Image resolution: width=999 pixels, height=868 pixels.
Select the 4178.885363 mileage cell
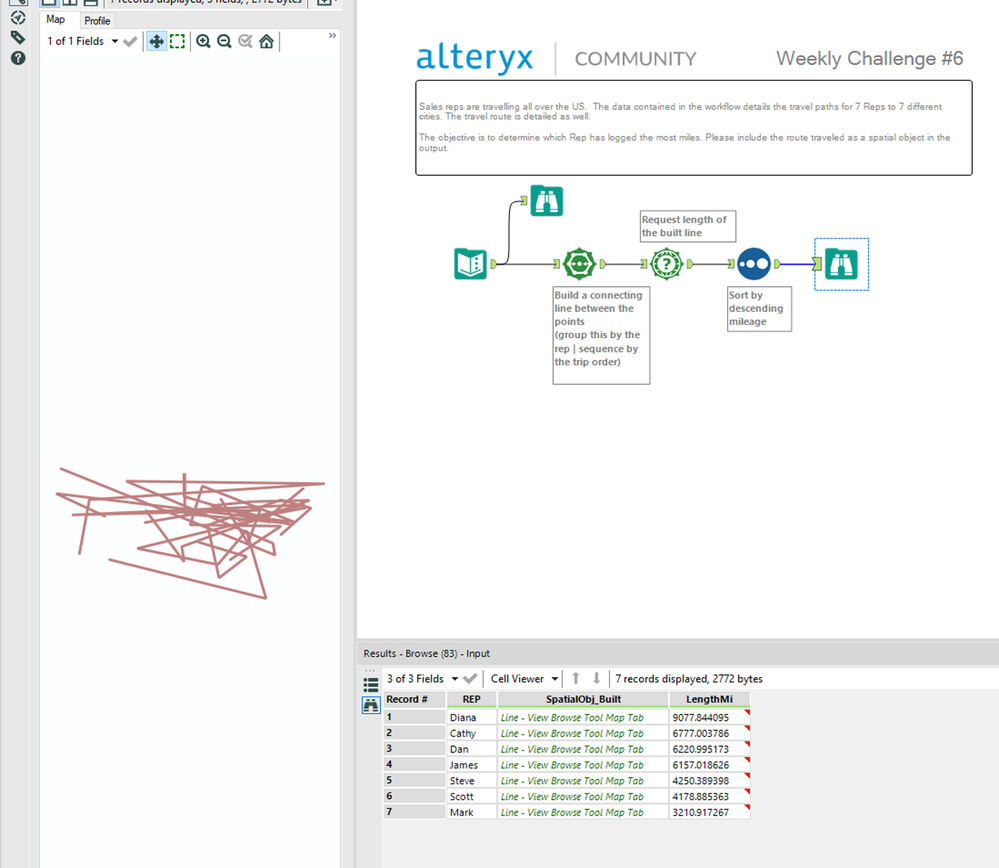709,797
